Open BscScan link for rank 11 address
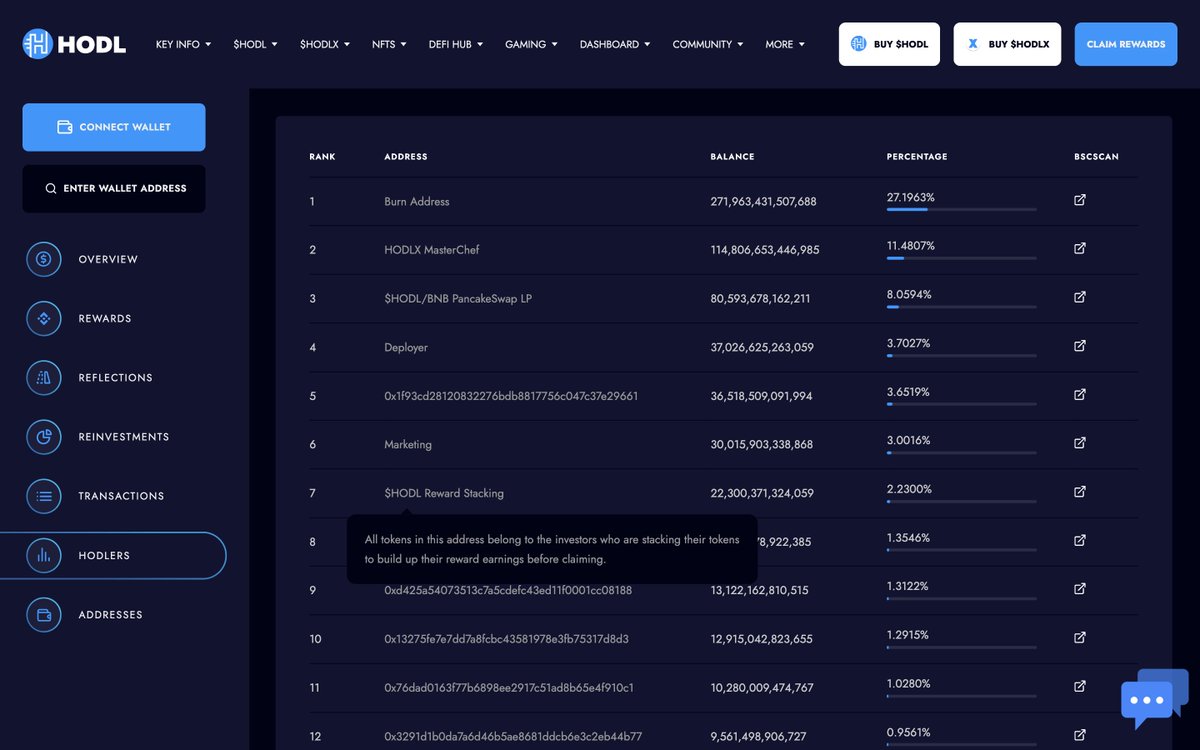 [x=1080, y=686]
